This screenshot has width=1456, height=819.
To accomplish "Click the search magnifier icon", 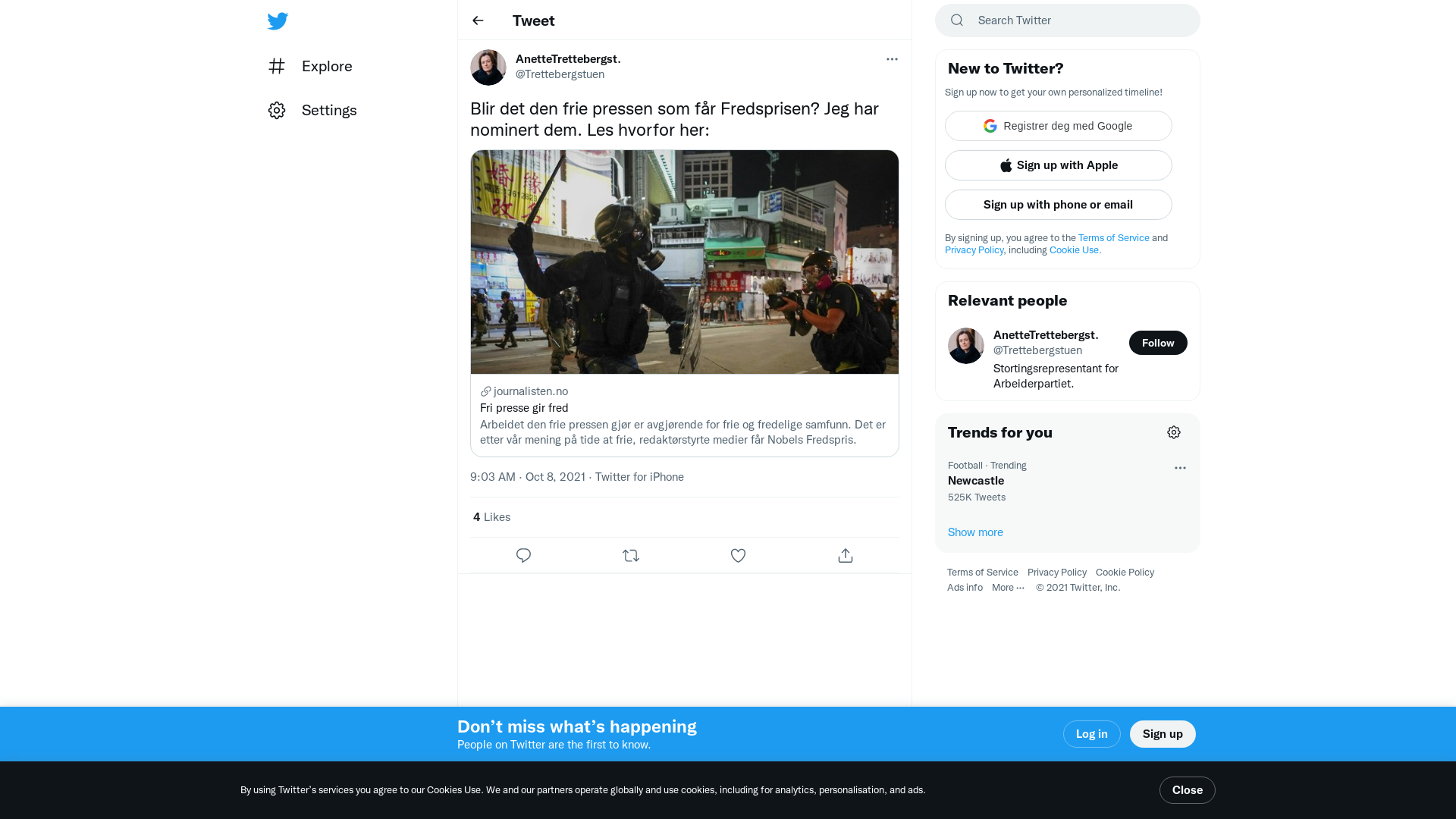I will [957, 20].
